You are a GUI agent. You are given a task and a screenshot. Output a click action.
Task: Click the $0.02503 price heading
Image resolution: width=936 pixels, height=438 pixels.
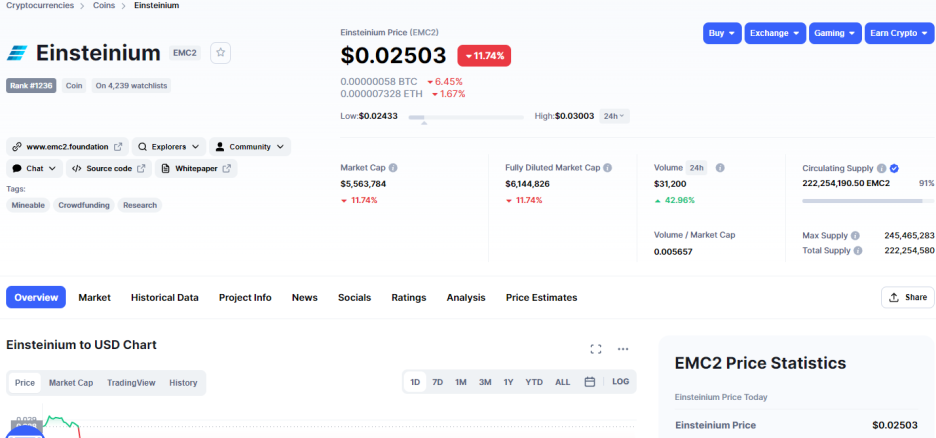click(393, 55)
